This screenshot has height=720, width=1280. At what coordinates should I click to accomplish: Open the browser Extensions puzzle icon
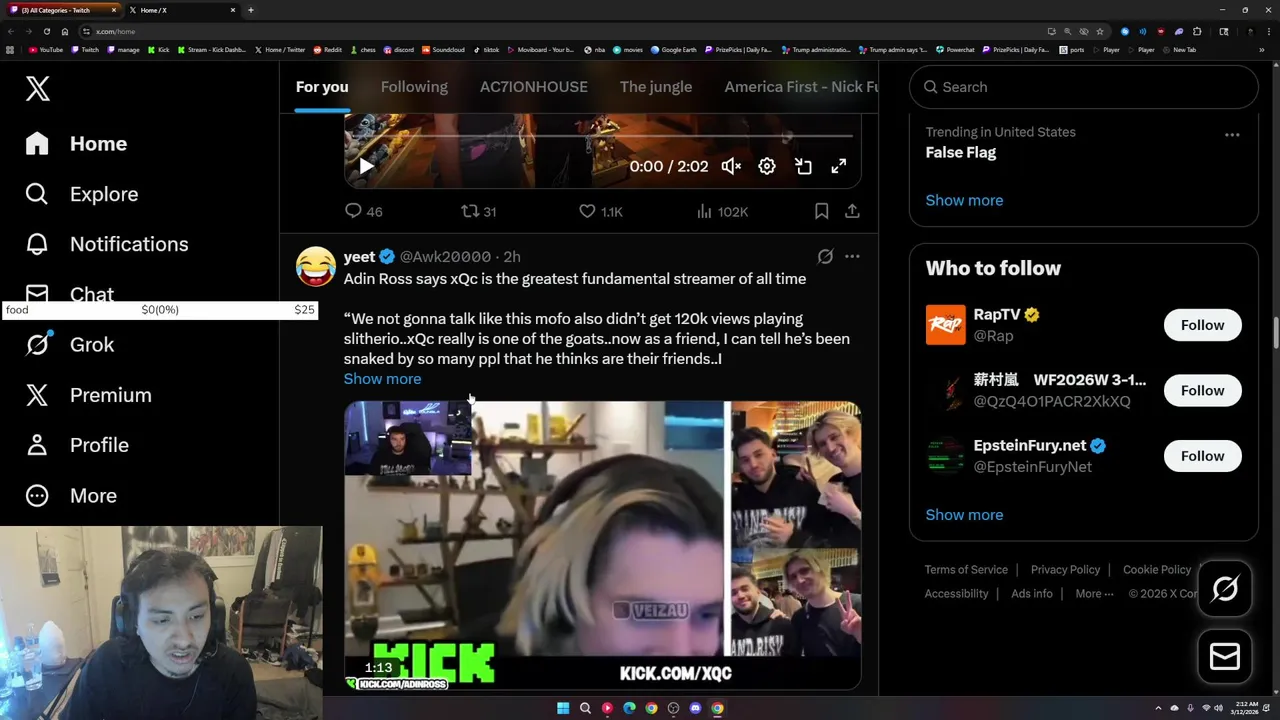1197,31
